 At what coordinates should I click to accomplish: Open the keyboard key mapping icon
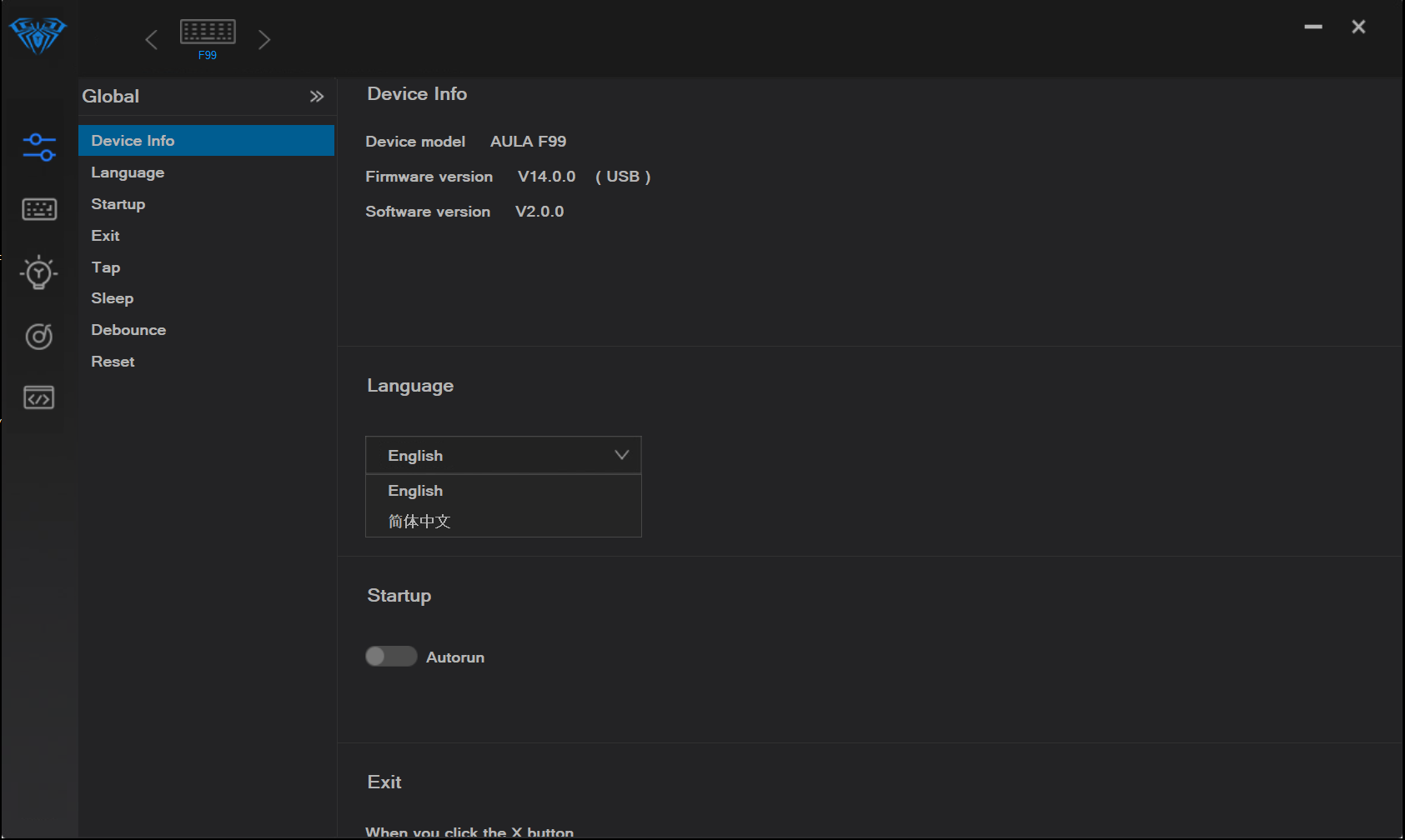click(39, 209)
